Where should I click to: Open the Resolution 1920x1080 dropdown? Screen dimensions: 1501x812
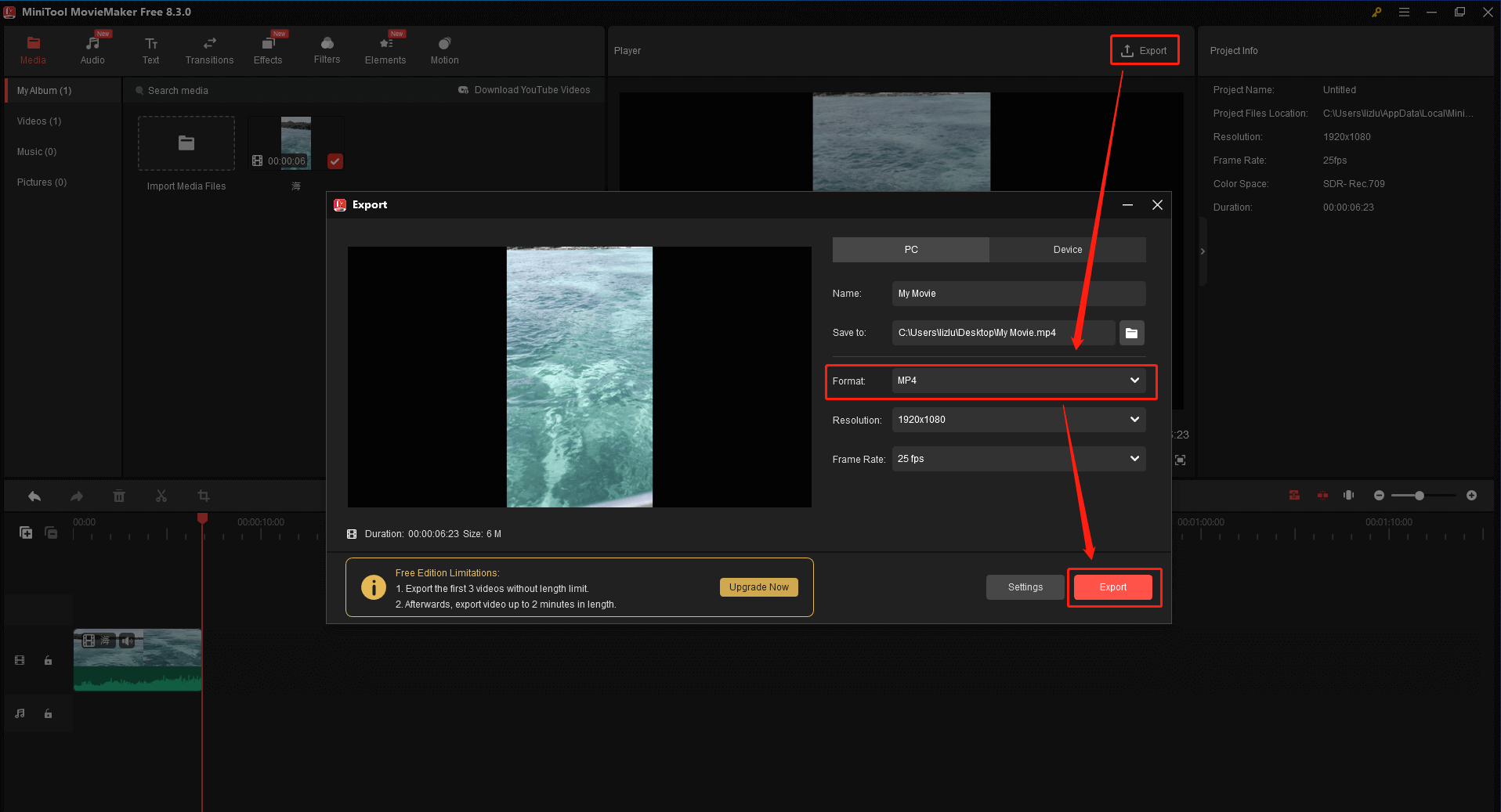[x=1018, y=420]
